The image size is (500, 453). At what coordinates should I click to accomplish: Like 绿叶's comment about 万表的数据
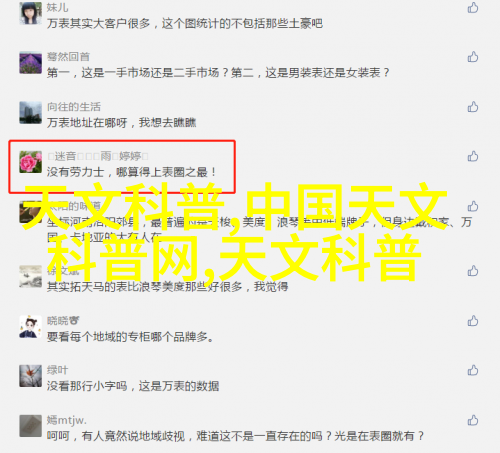pyautogui.click(x=473, y=370)
